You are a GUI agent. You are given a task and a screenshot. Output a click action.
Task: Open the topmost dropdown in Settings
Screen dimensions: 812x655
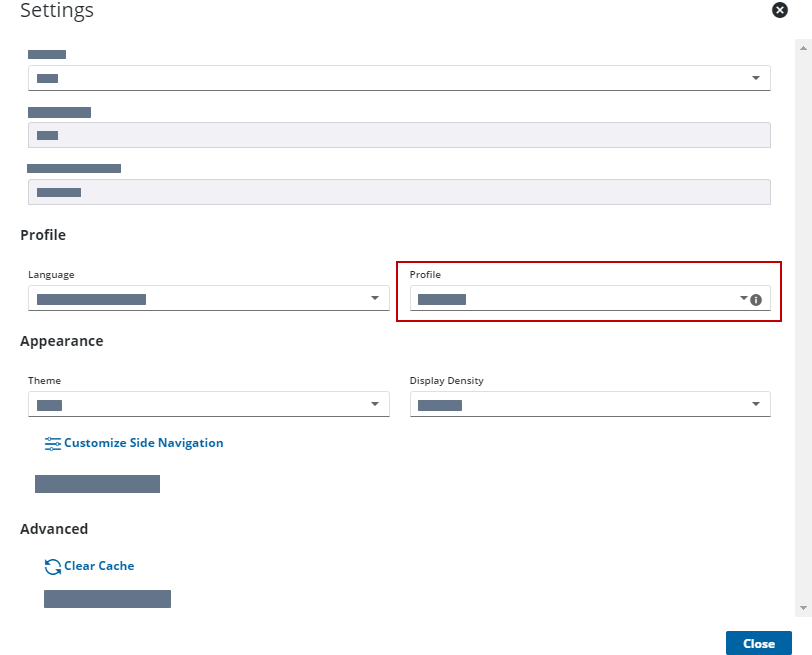pyautogui.click(x=398, y=78)
